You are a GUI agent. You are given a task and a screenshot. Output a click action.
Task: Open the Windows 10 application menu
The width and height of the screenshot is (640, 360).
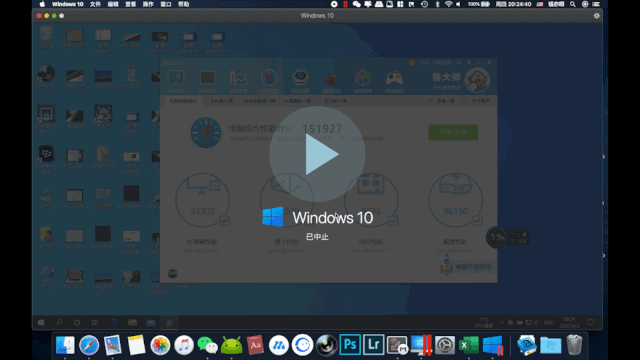68,4
